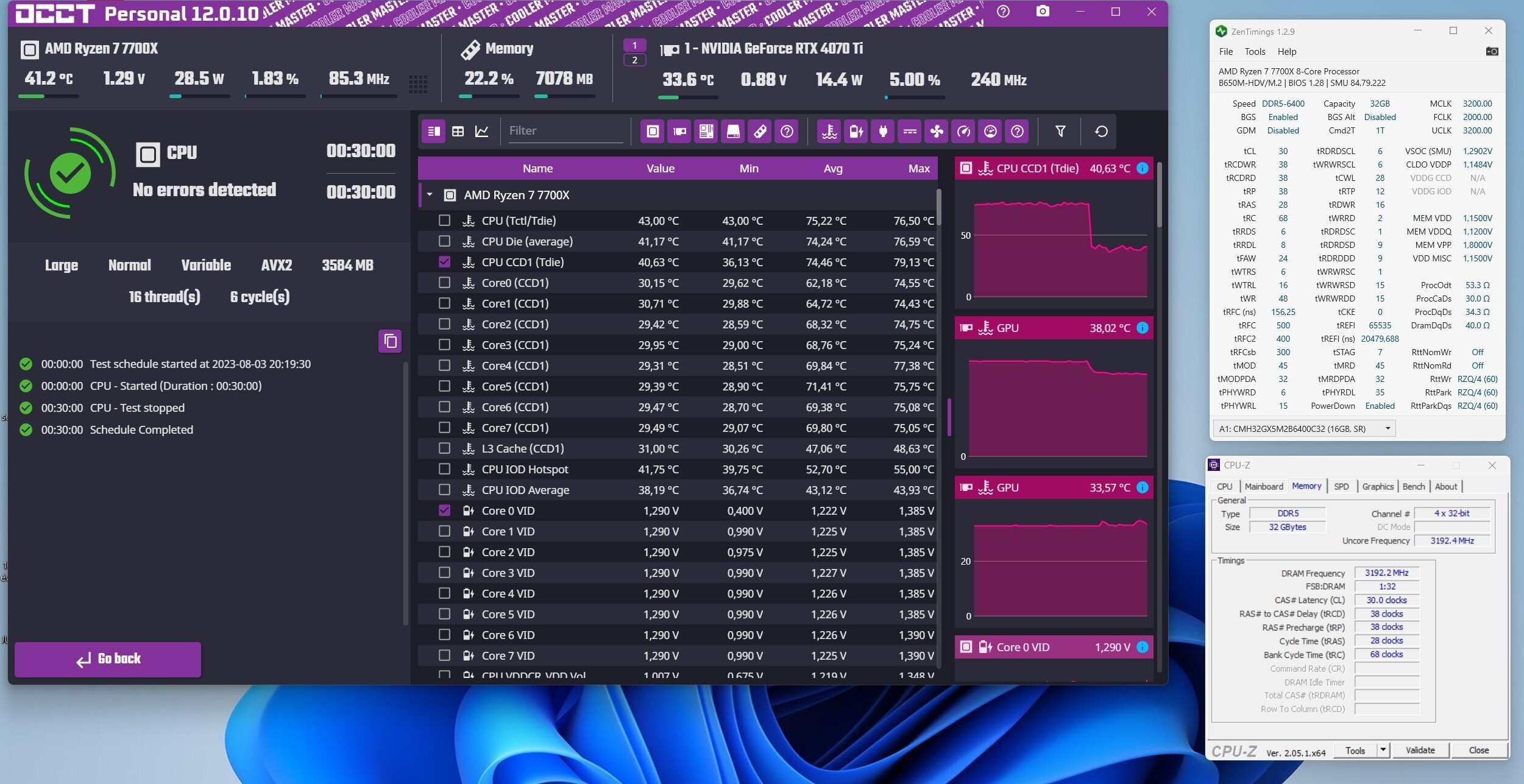Switch to graph view in OCCT
The height and width of the screenshot is (784, 1524).
[481, 131]
